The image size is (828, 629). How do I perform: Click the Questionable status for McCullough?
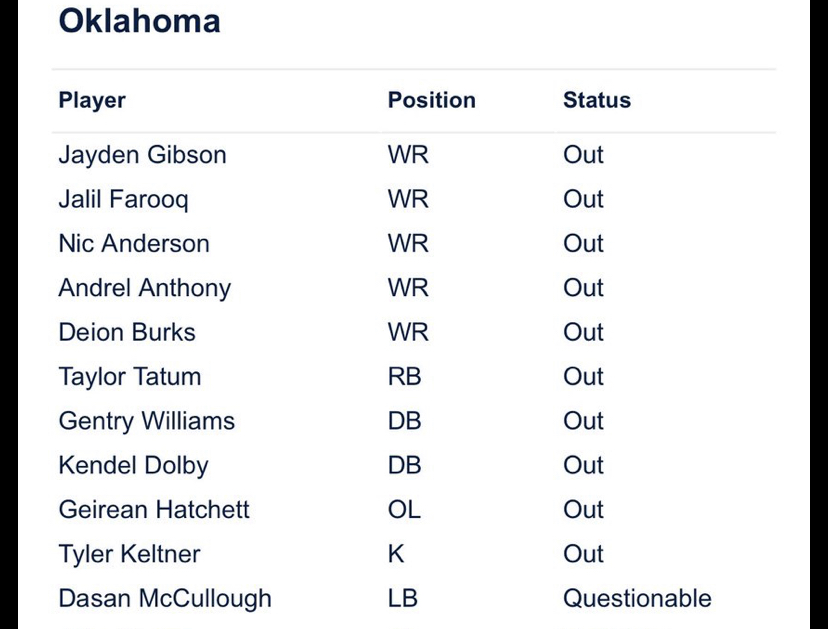pos(637,598)
